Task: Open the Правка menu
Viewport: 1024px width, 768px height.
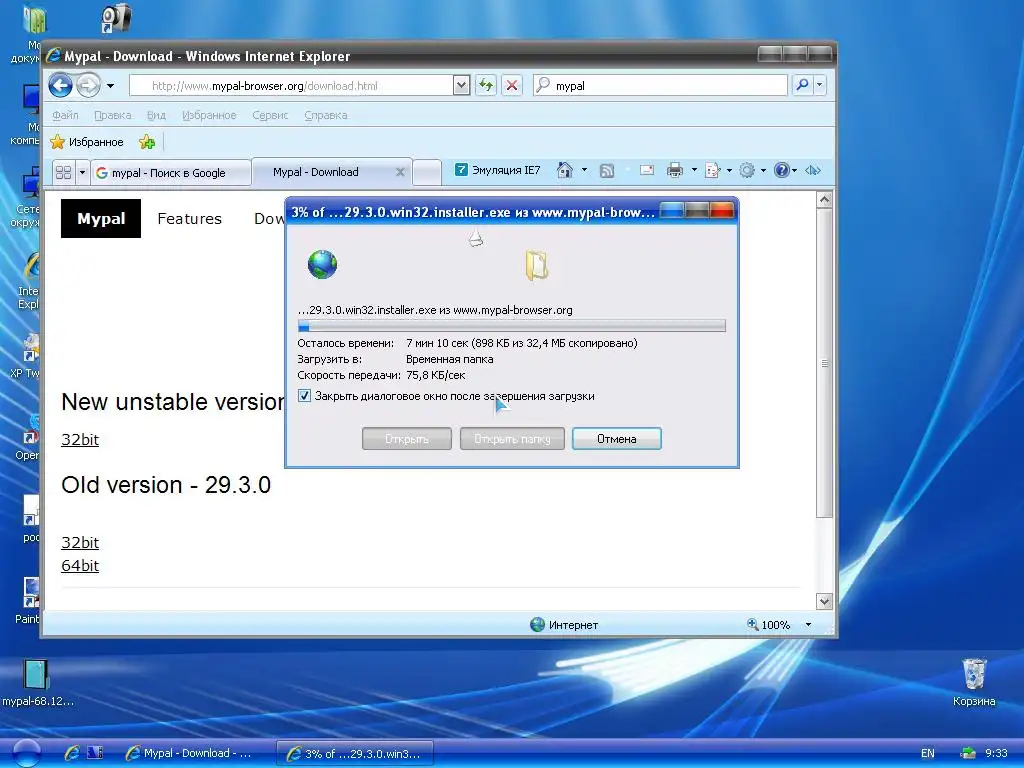Action: click(x=112, y=115)
